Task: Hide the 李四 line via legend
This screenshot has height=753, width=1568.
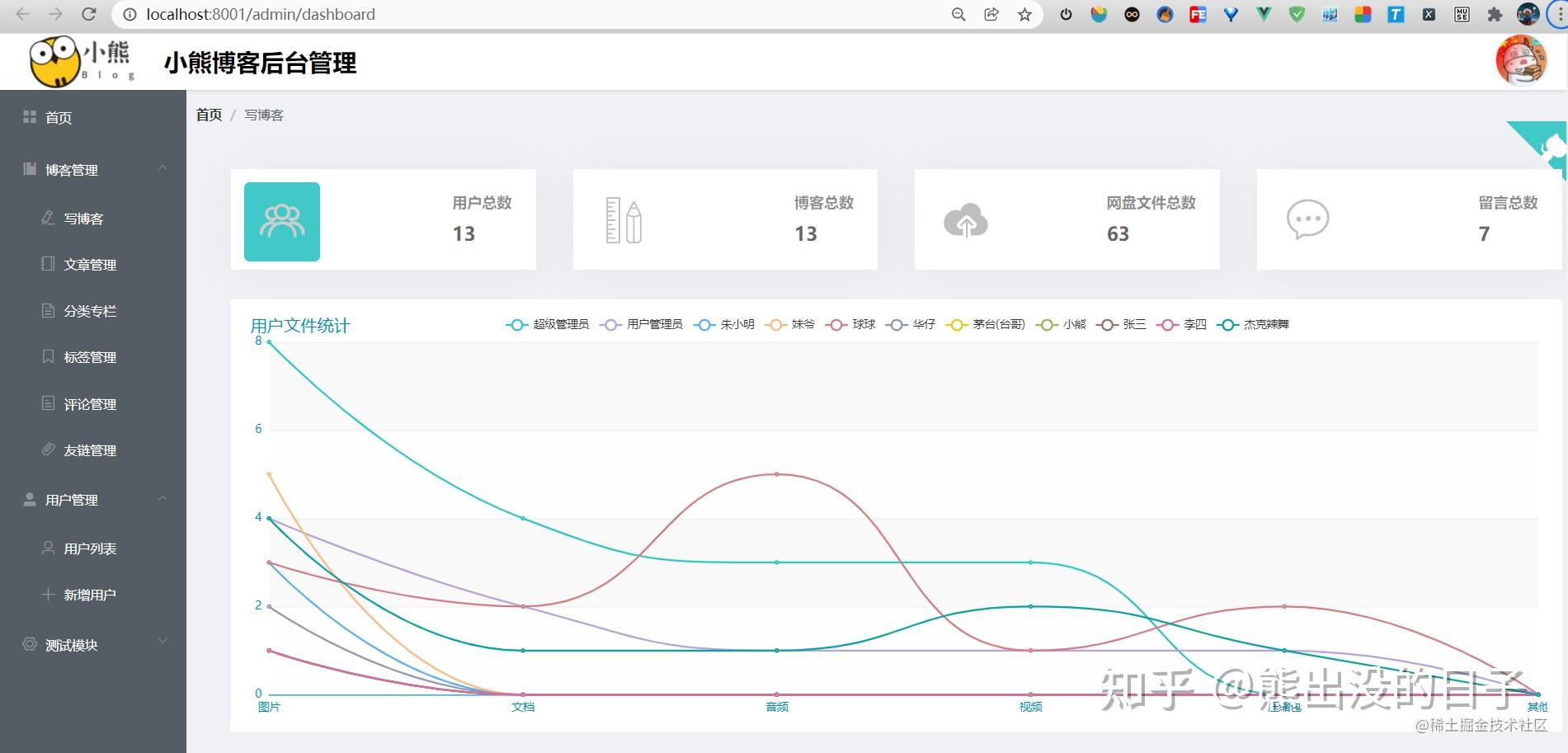Action: pos(1194,325)
